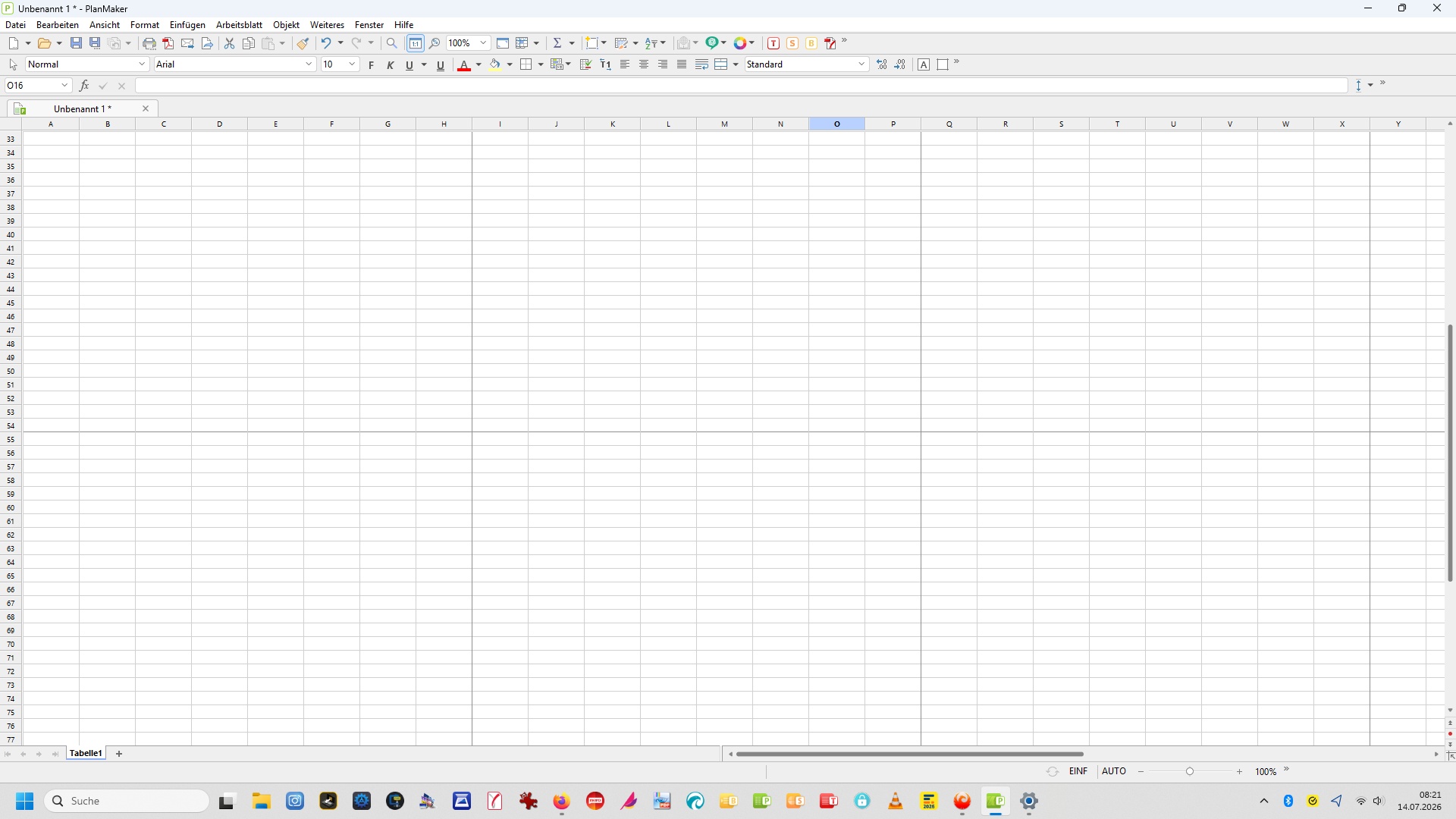
Task: Open the Search magnifier icon
Action: 391,43
